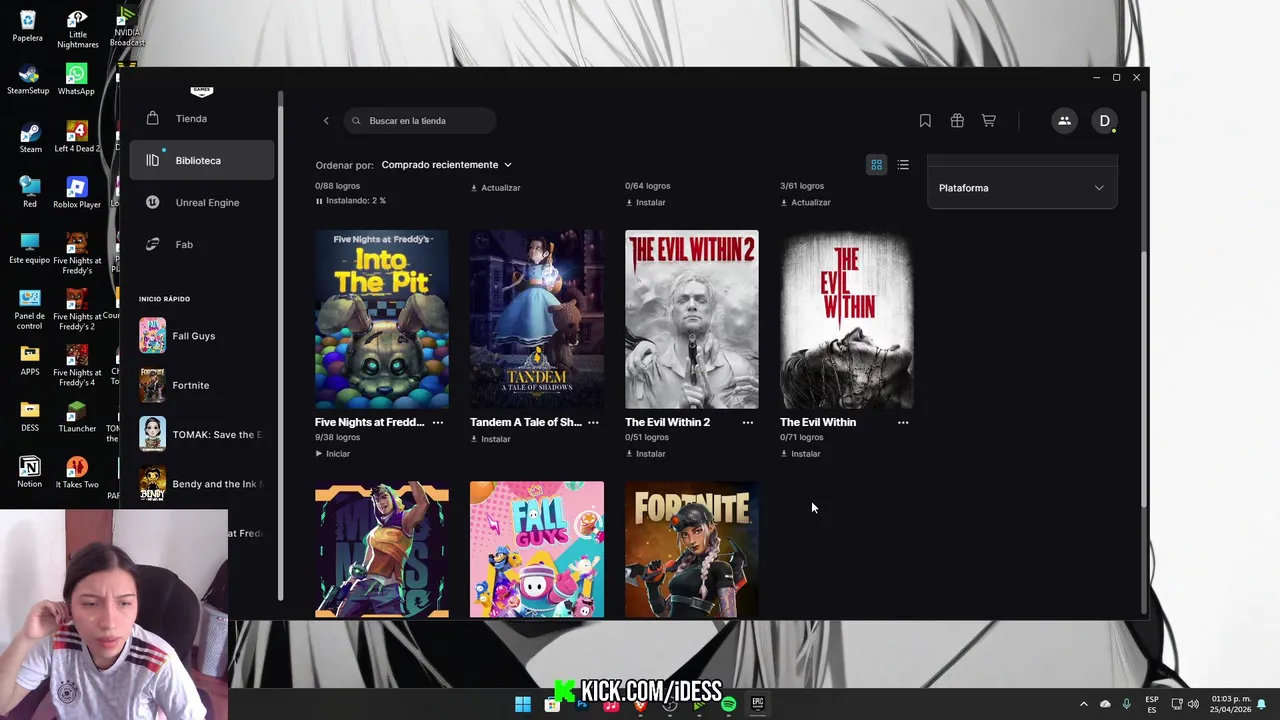Click Instalar under The Evil Within 2
Image resolution: width=1280 pixels, height=720 pixels.
(646, 454)
